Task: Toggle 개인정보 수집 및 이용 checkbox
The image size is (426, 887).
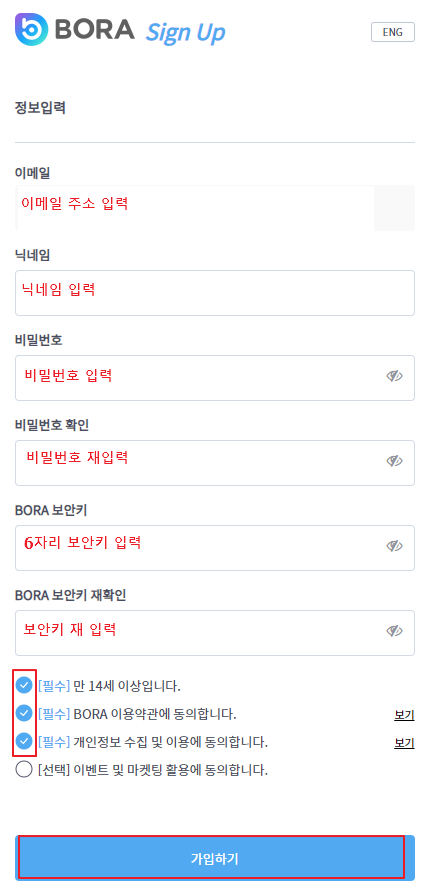Action: [x=24, y=741]
